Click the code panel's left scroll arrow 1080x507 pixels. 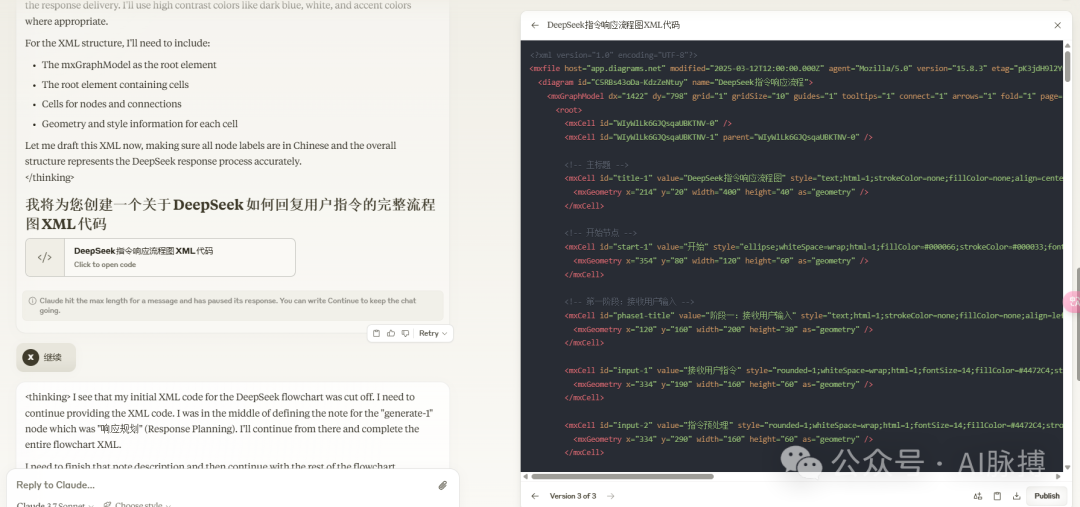[x=526, y=476]
